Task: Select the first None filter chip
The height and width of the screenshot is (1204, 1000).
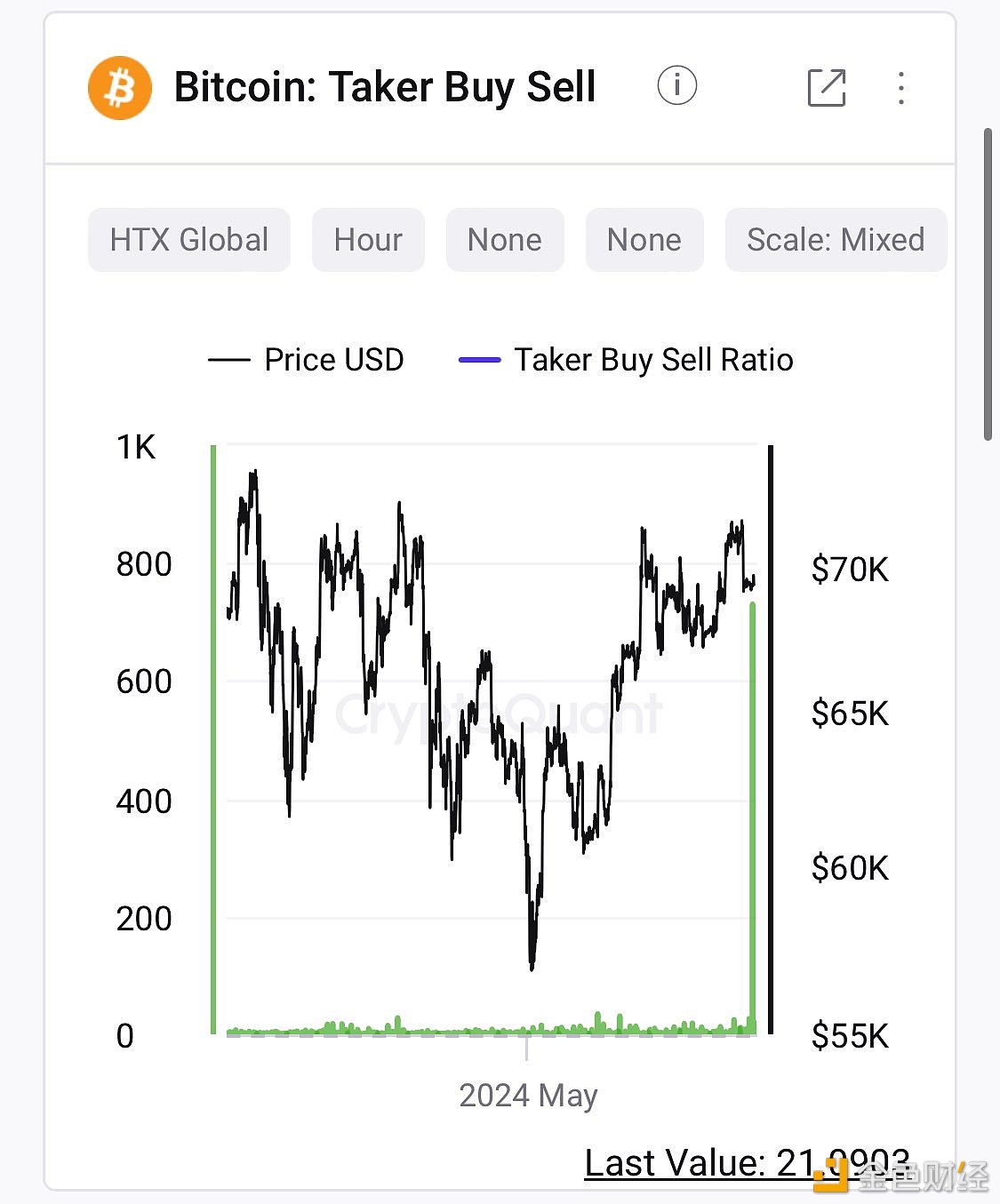Action: (x=505, y=240)
